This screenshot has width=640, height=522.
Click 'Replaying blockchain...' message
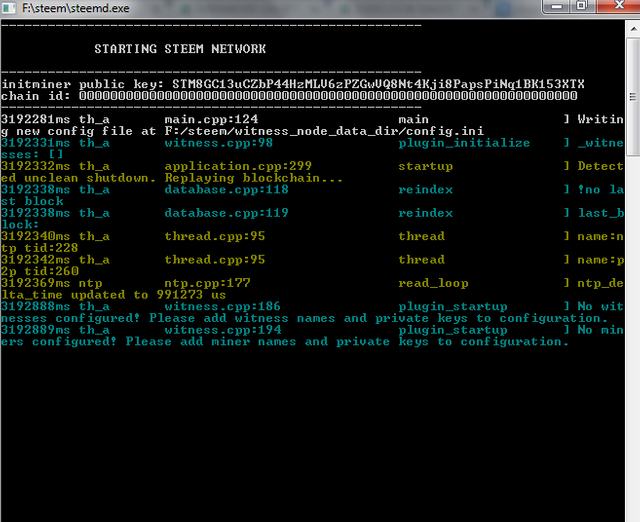click(x=253, y=178)
